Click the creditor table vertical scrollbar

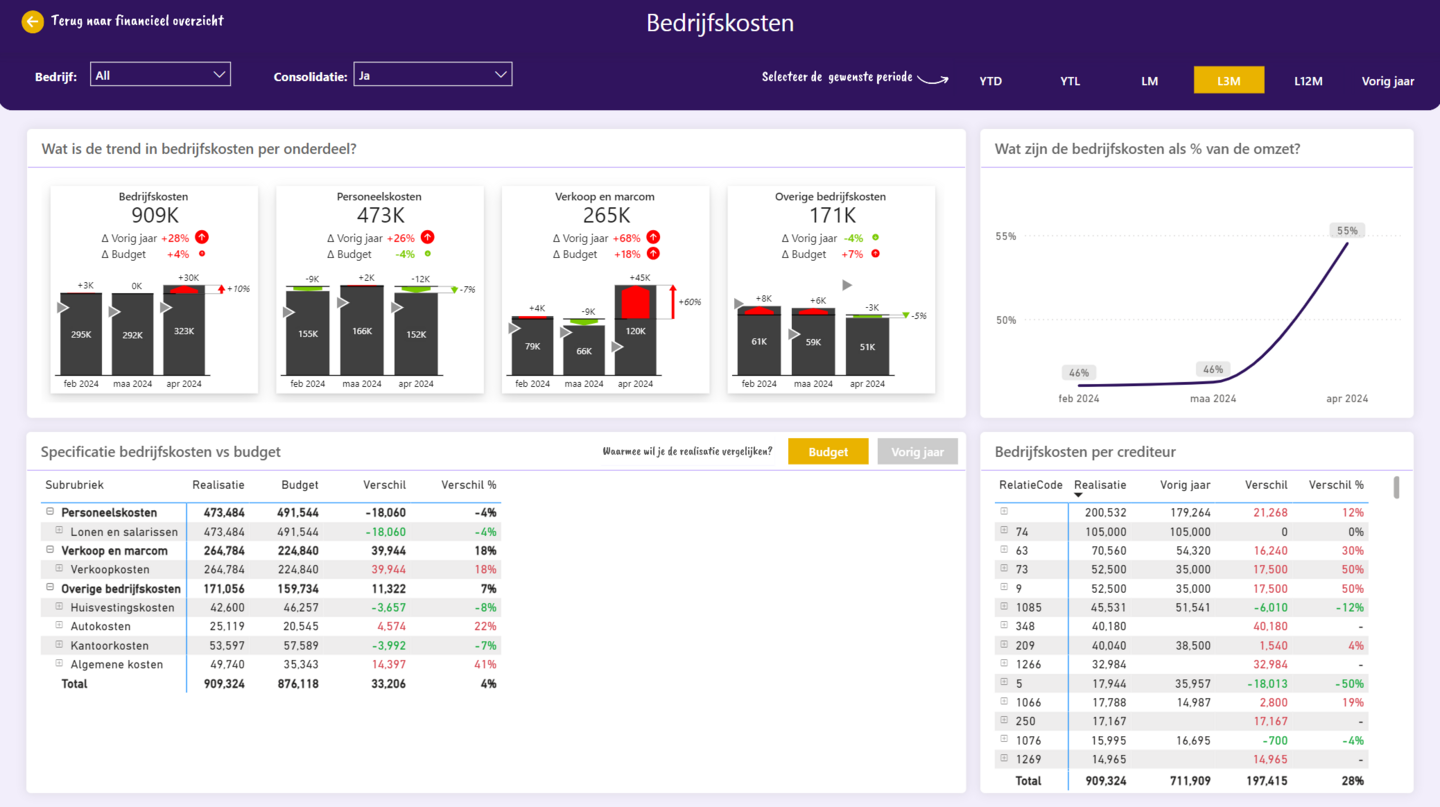[1396, 488]
